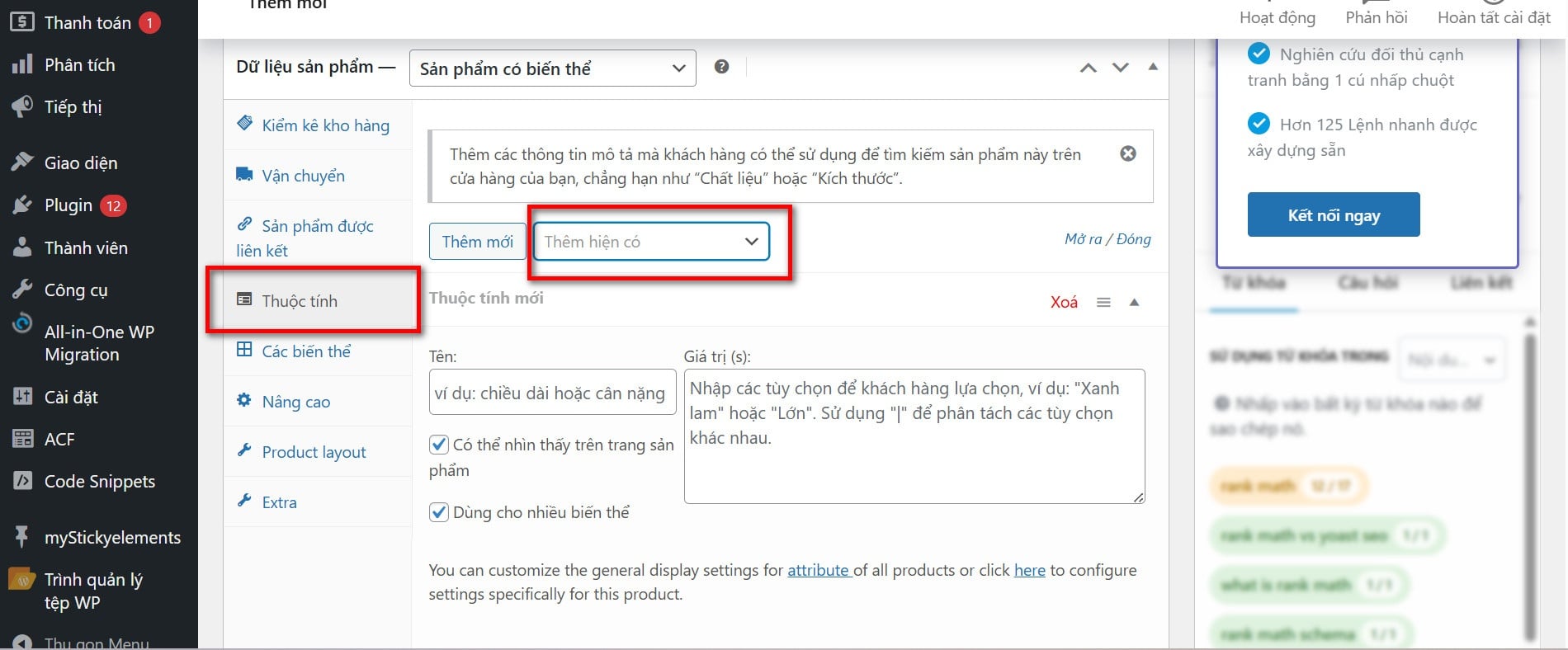Collapse the Thuộc tính mới attribute row

pyautogui.click(x=1134, y=303)
